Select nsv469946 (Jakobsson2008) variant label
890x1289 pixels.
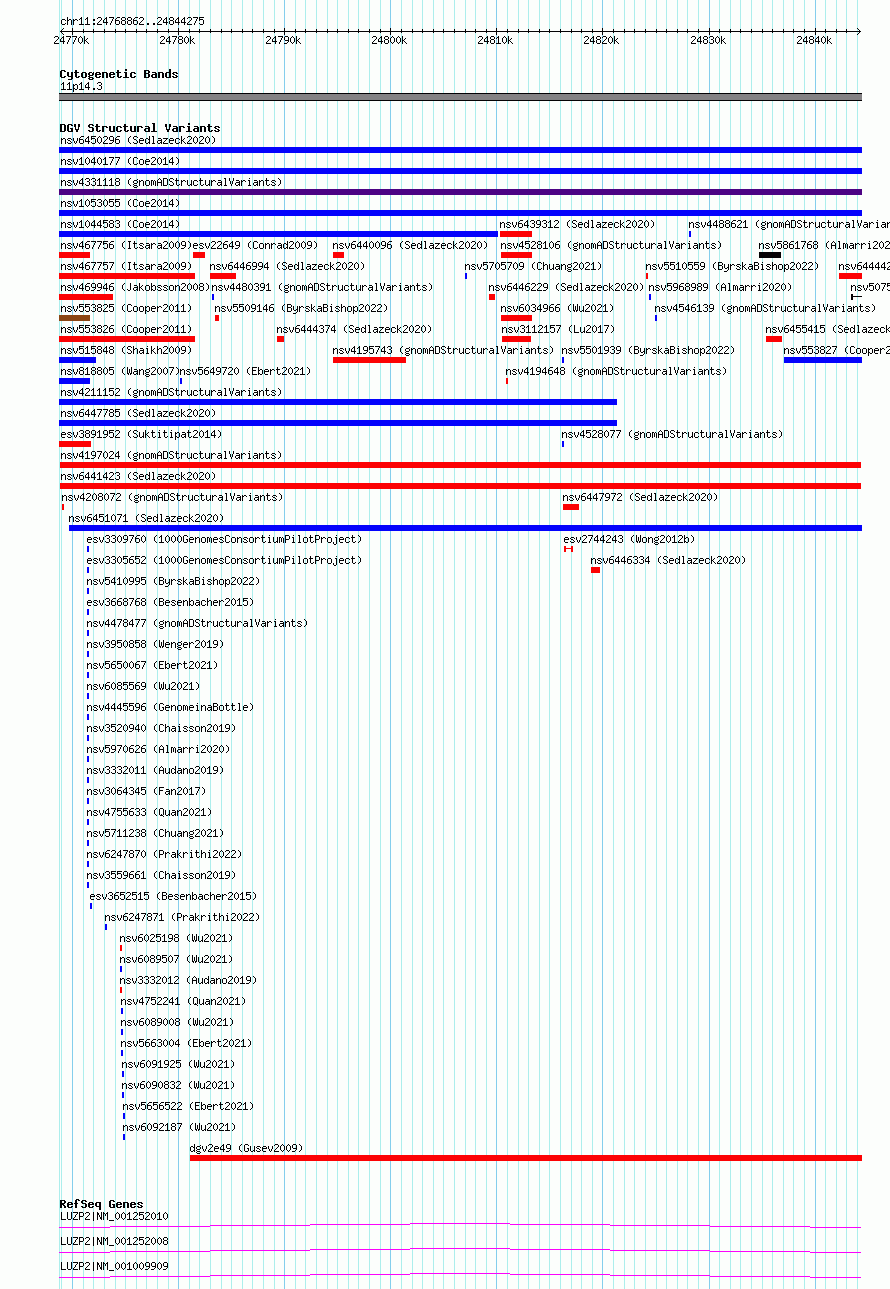[x=134, y=287]
